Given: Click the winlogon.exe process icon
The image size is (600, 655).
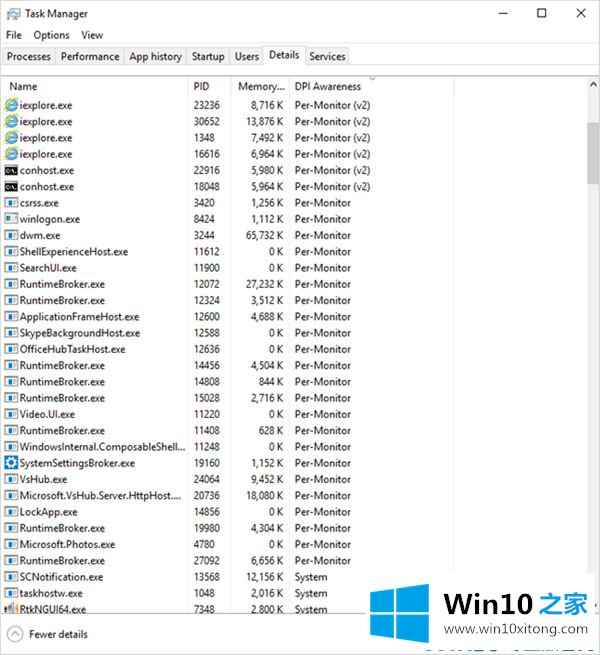Looking at the screenshot, I should (11, 219).
